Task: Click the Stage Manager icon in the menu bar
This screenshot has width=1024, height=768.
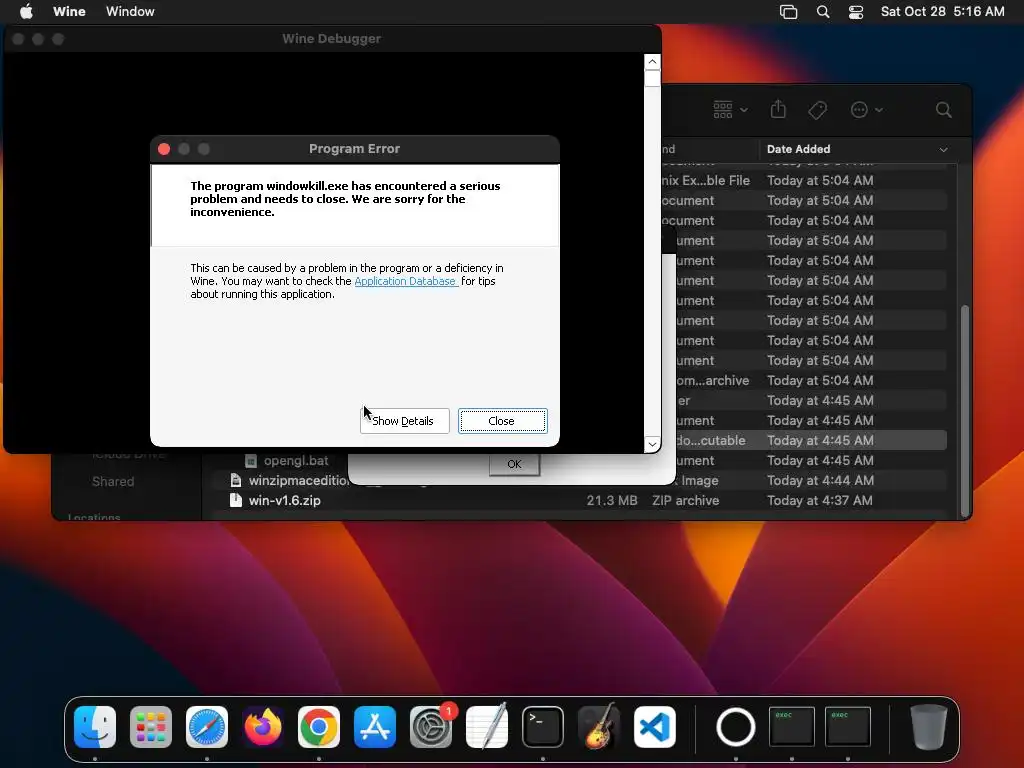Action: 788,12
